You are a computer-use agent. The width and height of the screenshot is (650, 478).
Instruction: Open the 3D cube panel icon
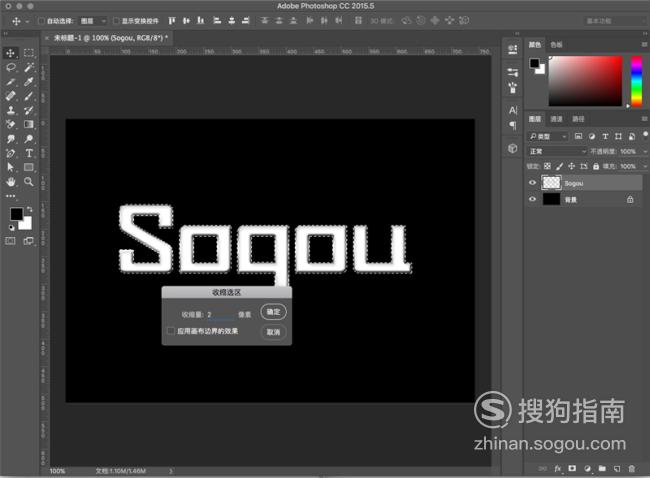[513, 148]
